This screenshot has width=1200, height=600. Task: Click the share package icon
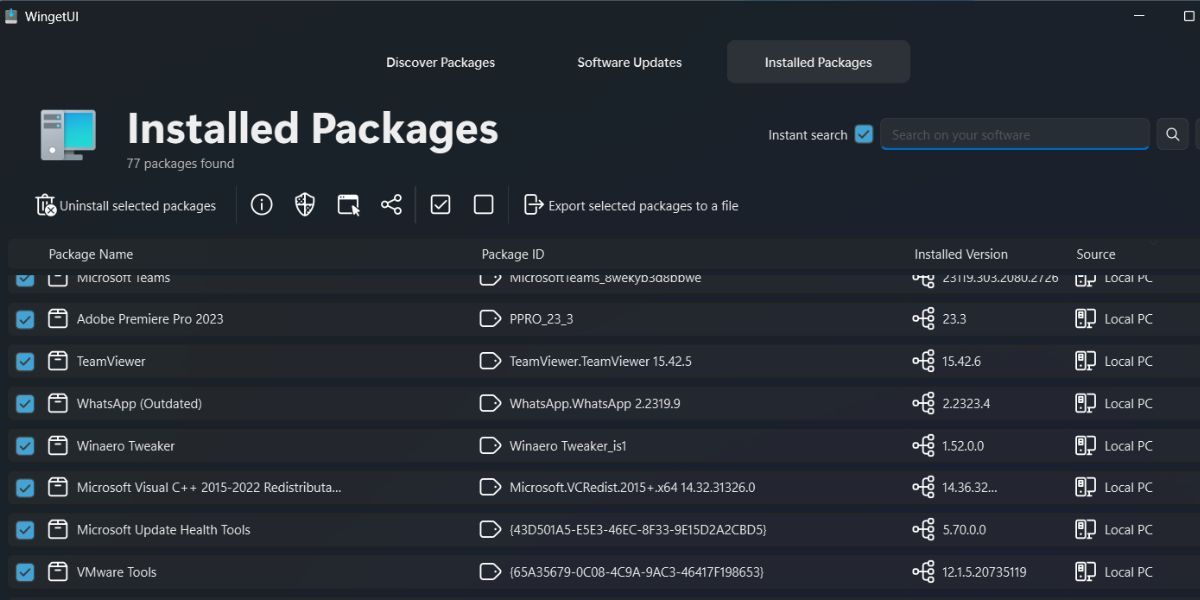point(391,205)
